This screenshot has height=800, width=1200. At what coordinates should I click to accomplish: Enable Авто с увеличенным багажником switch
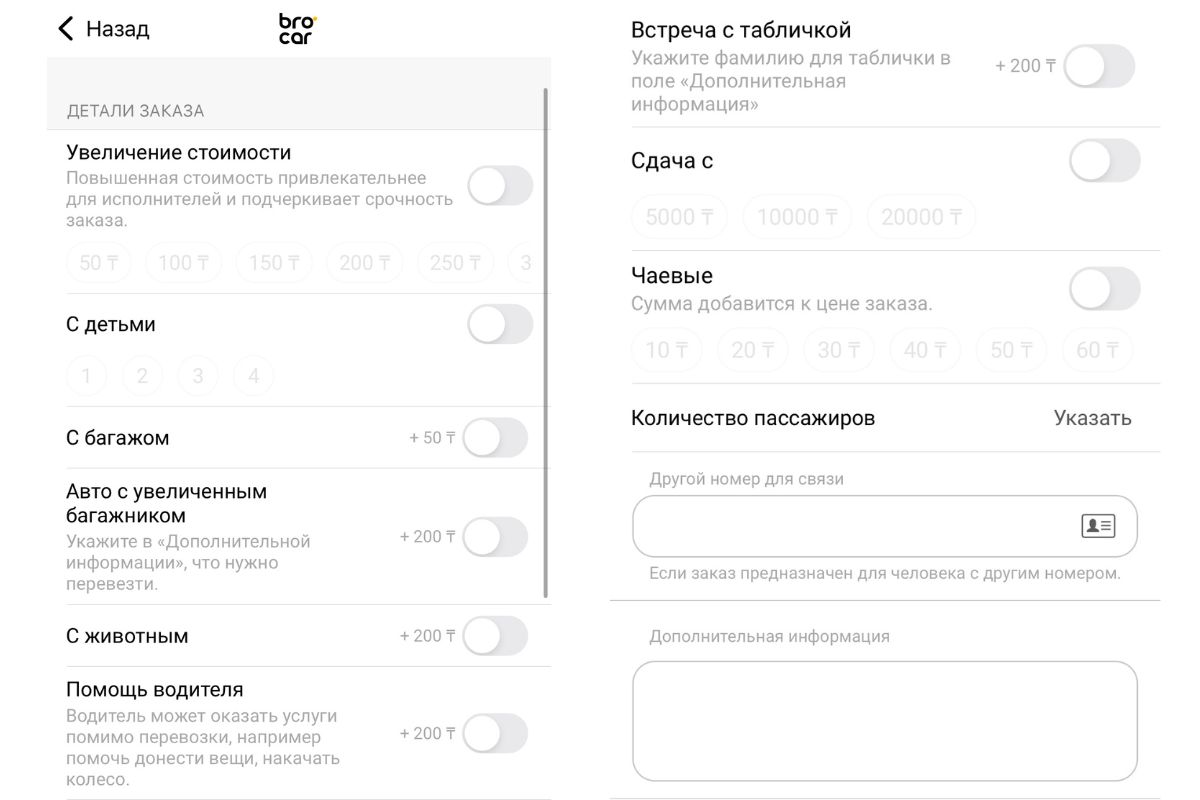point(495,537)
